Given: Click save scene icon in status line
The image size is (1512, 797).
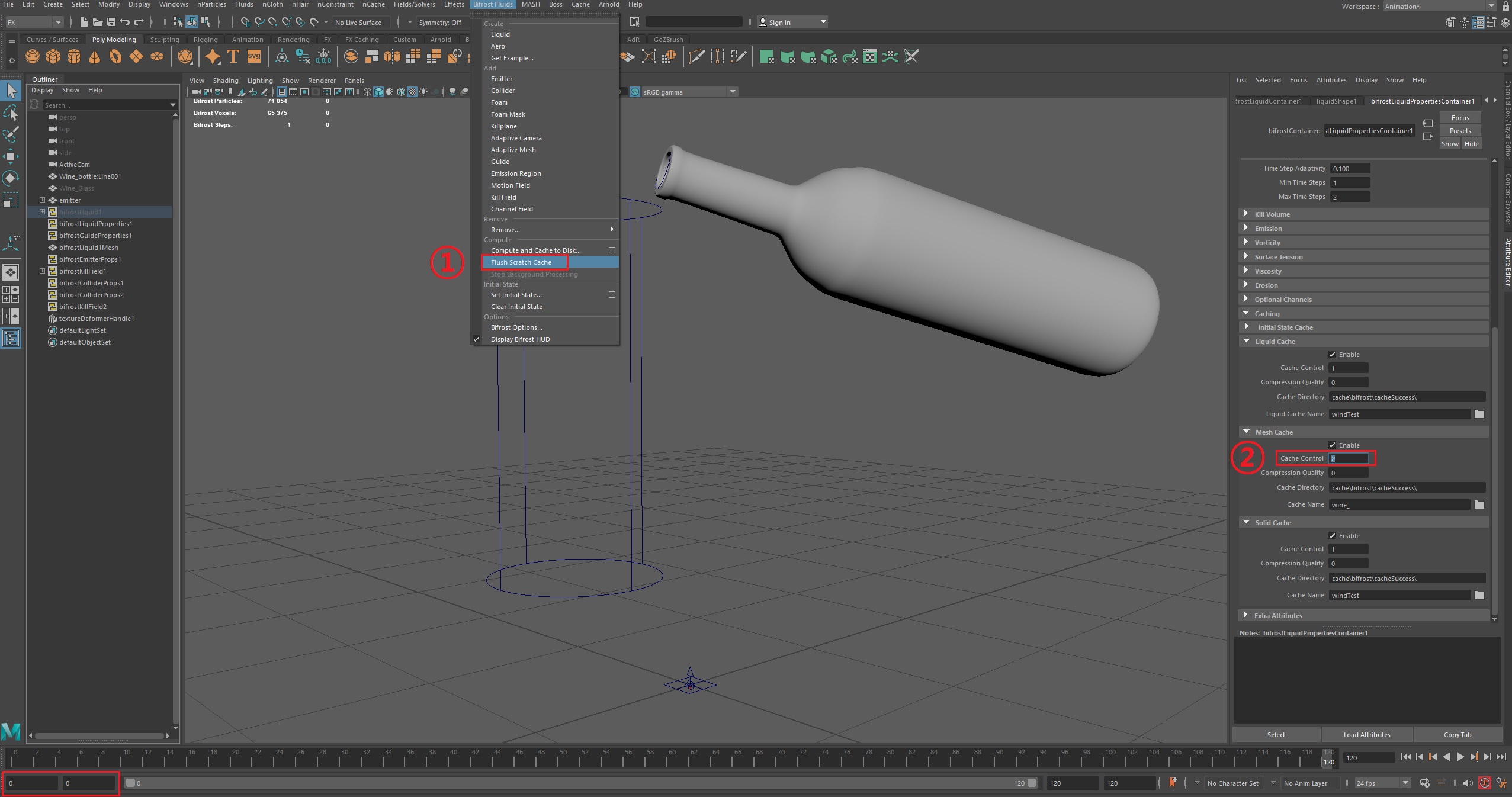Looking at the screenshot, I should 111,23.
